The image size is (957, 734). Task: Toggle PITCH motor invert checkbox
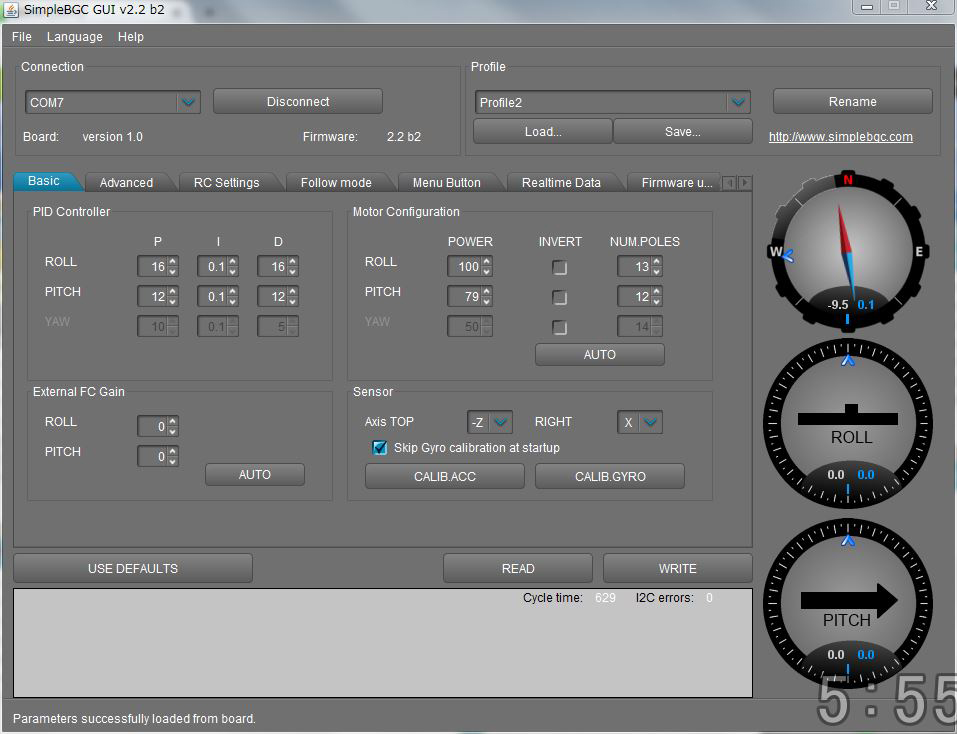pyautogui.click(x=559, y=297)
